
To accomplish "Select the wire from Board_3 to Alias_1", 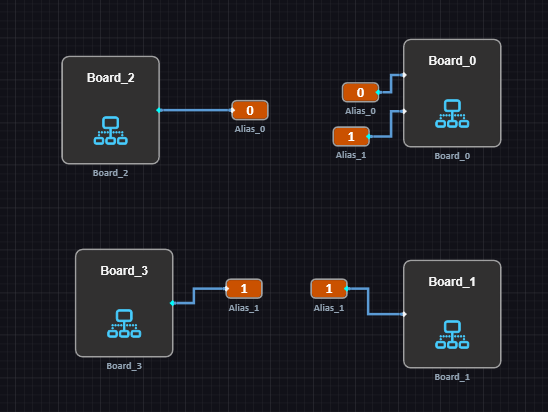I will [194, 296].
